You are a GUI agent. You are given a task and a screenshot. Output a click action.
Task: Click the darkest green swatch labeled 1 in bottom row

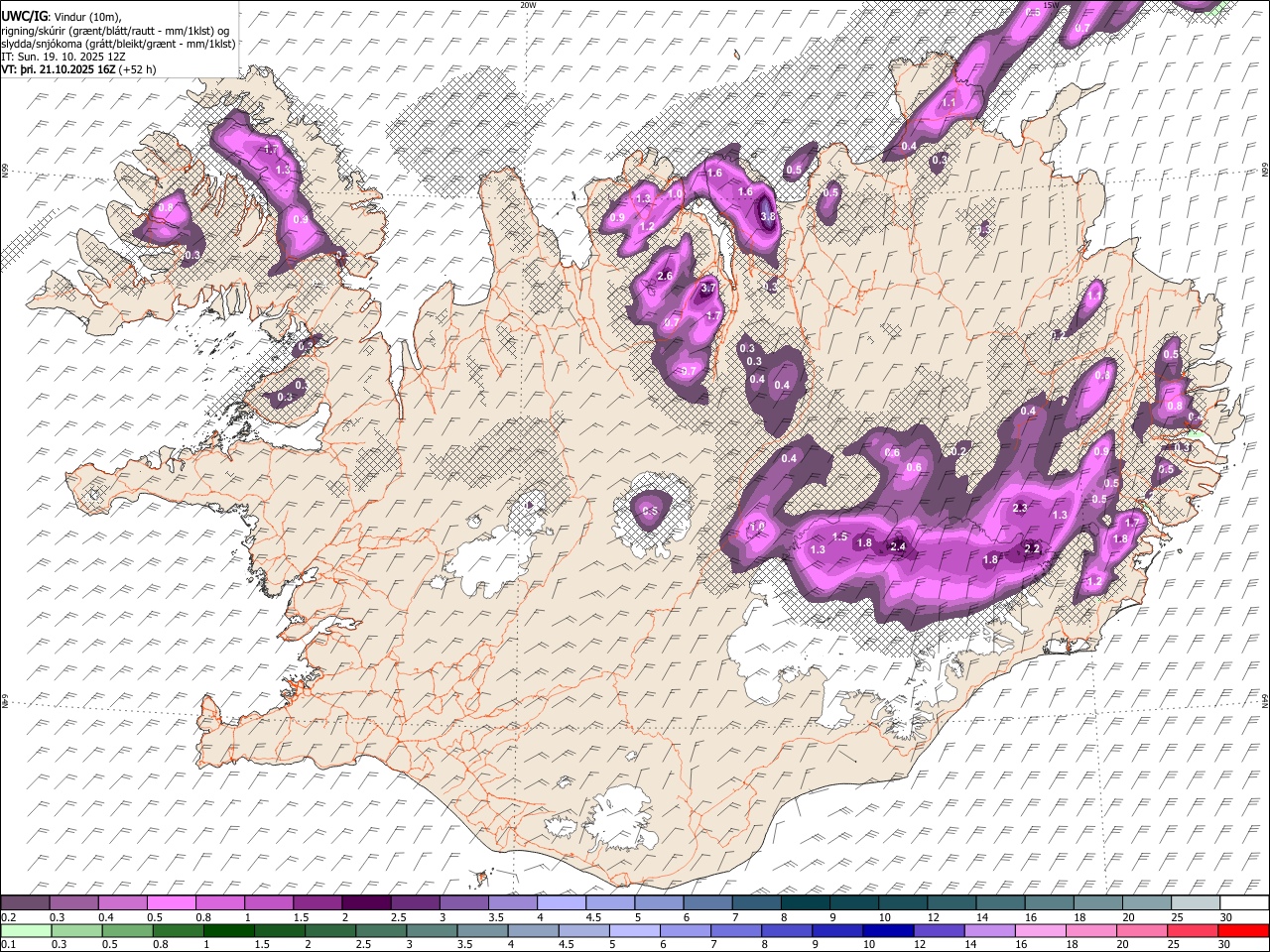[228, 930]
